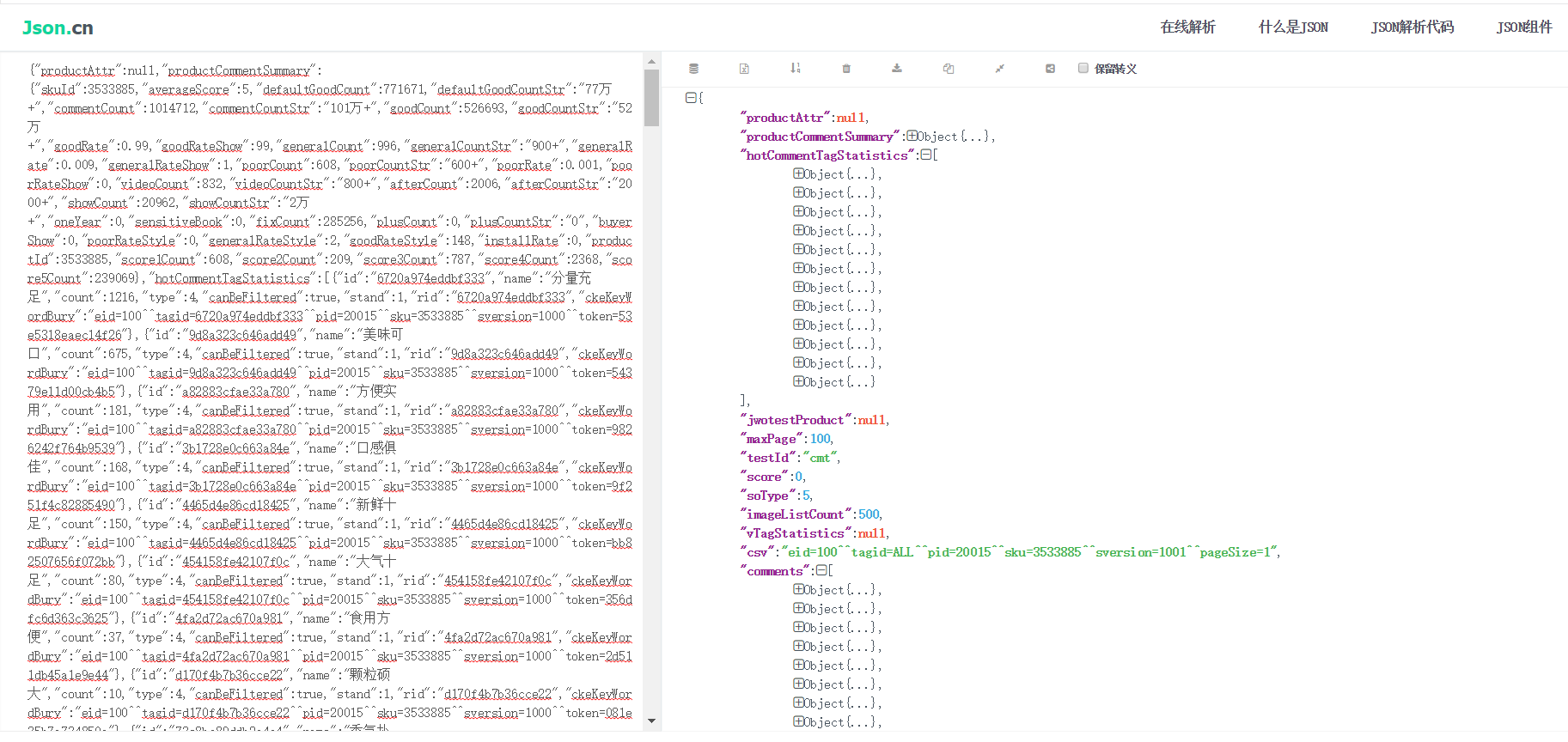Click the compress JSON arrows icon
The image size is (1568, 742).
tap(999, 69)
